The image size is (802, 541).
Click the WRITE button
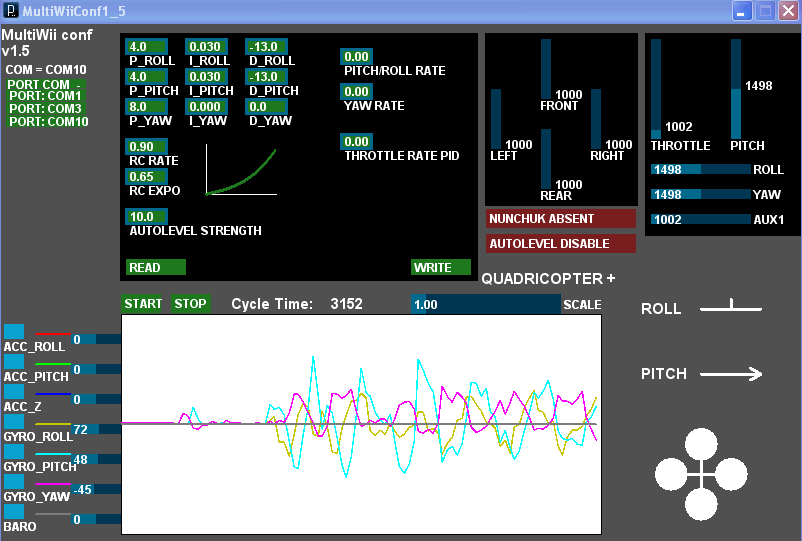click(x=441, y=267)
